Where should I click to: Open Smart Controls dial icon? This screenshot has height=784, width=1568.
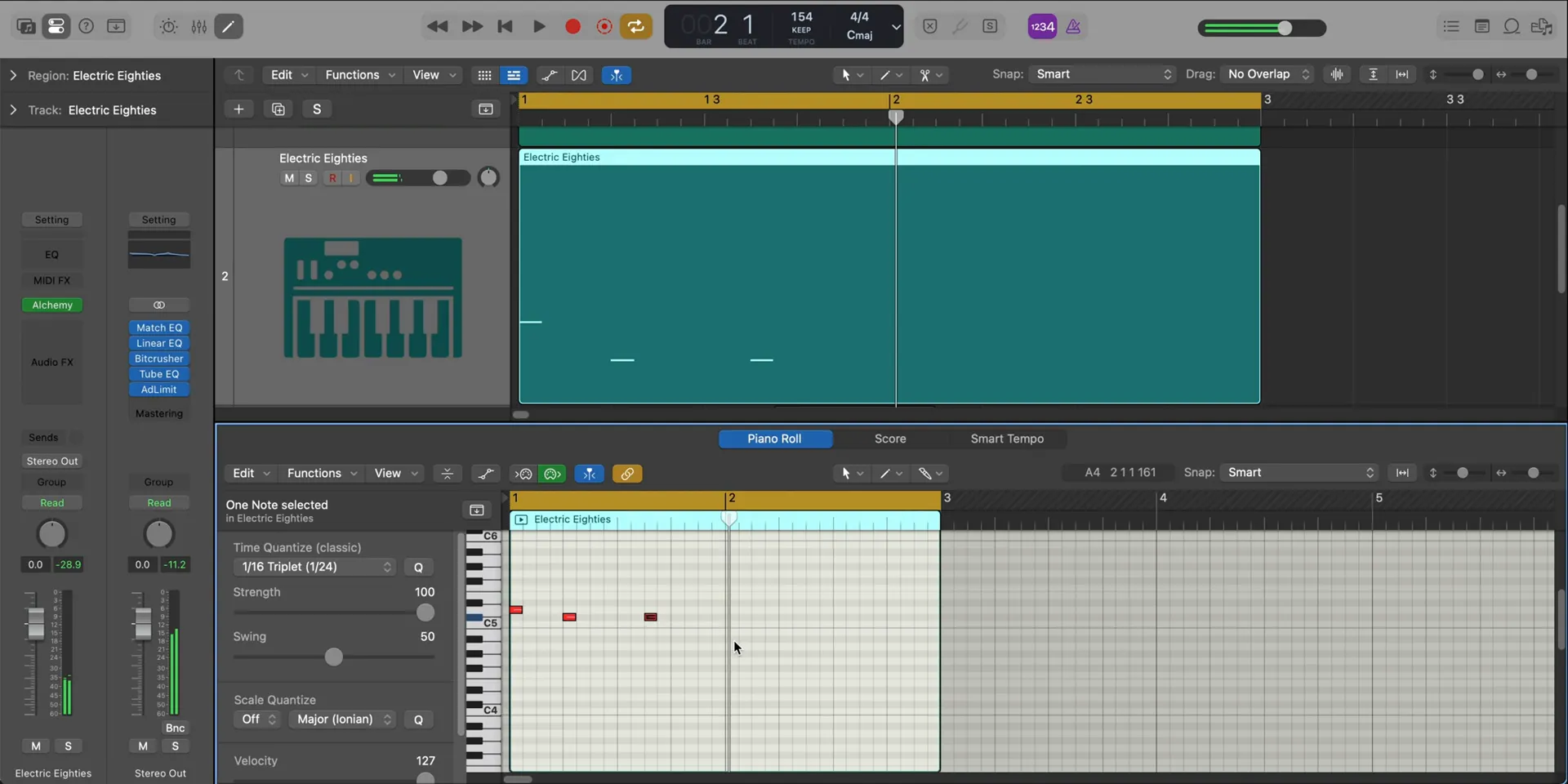point(168,26)
